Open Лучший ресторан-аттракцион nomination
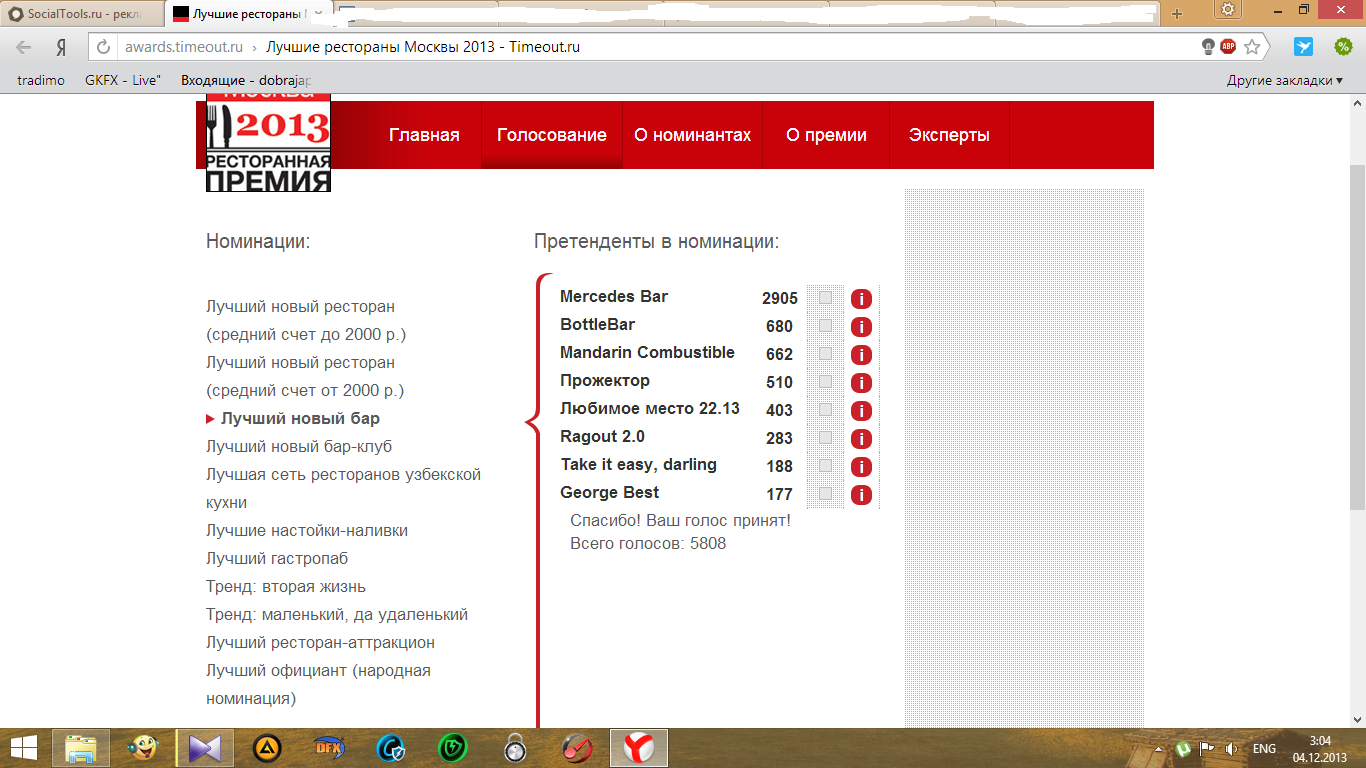 point(320,643)
